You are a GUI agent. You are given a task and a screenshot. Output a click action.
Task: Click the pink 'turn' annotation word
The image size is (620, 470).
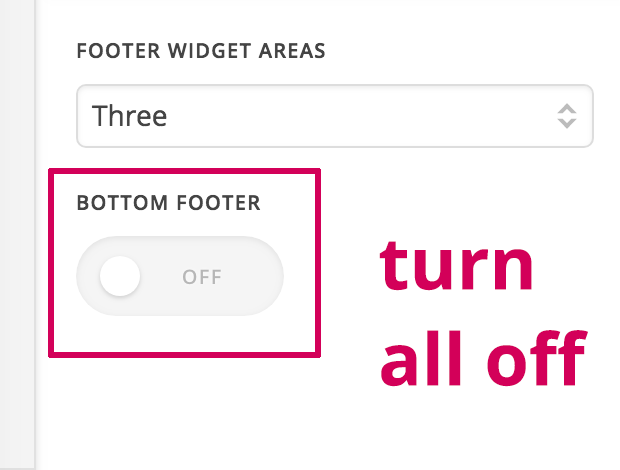point(457,267)
